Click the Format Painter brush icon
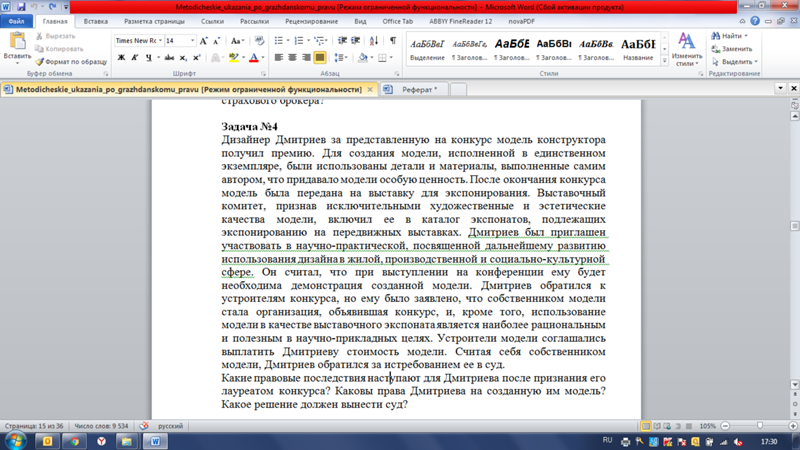 click(x=40, y=62)
